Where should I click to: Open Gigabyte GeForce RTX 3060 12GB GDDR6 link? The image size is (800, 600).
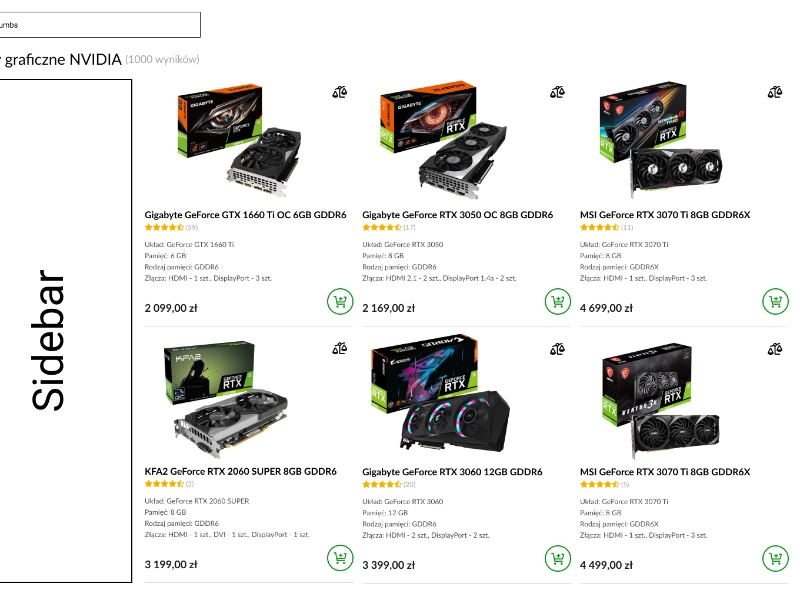452,472
